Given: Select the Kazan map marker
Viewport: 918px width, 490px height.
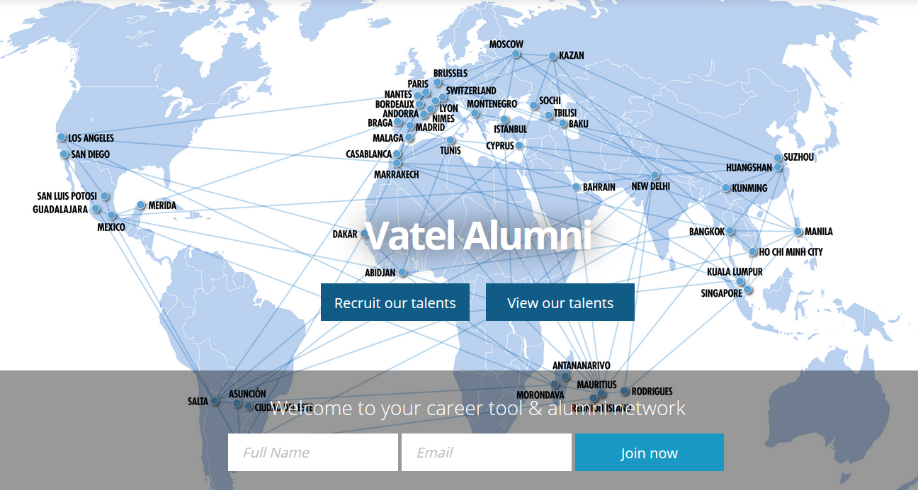Looking at the screenshot, I should [553, 56].
